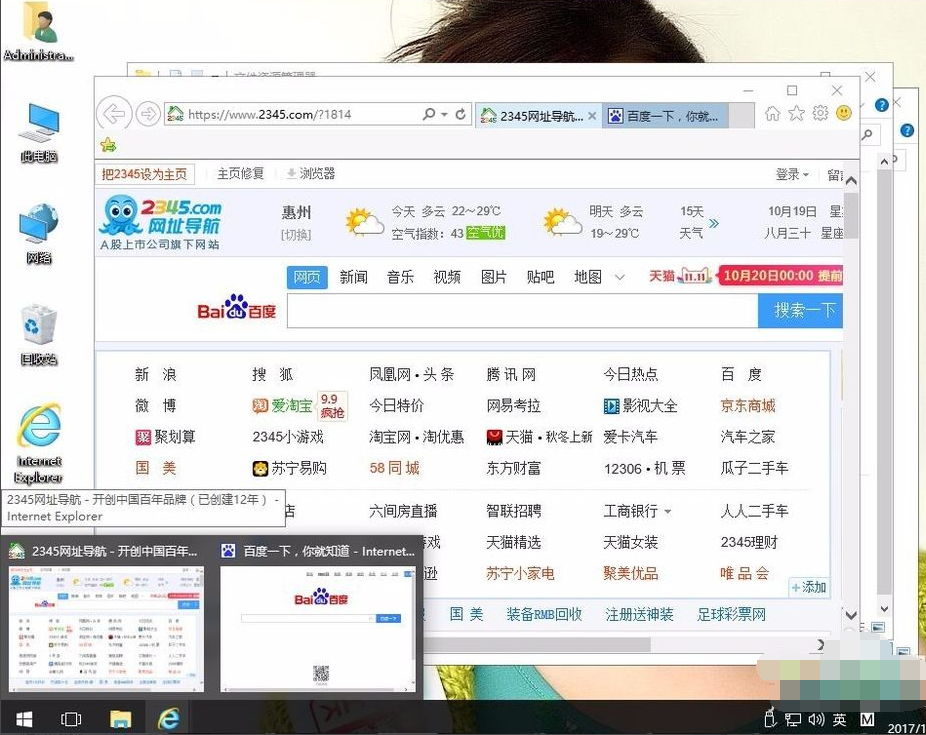926x735 pixels.
Task: Click the yellow add-to-favorites star below the back button
Action: [x=108, y=145]
